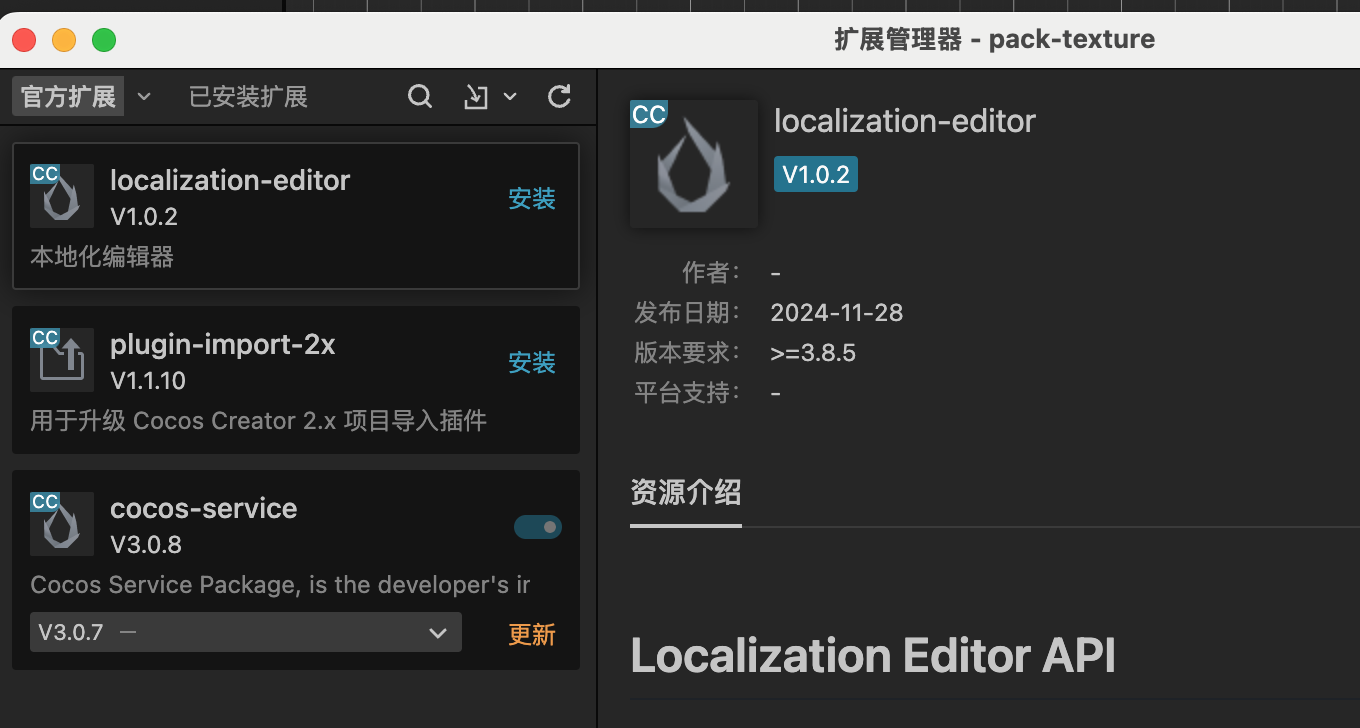Switch to the 已安装扩展 tab
1360x728 pixels.
point(248,97)
